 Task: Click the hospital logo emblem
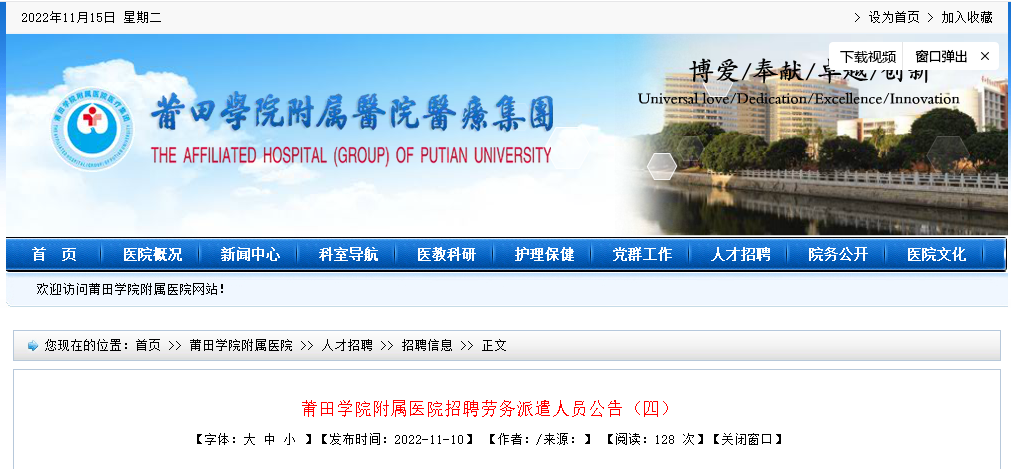93,130
